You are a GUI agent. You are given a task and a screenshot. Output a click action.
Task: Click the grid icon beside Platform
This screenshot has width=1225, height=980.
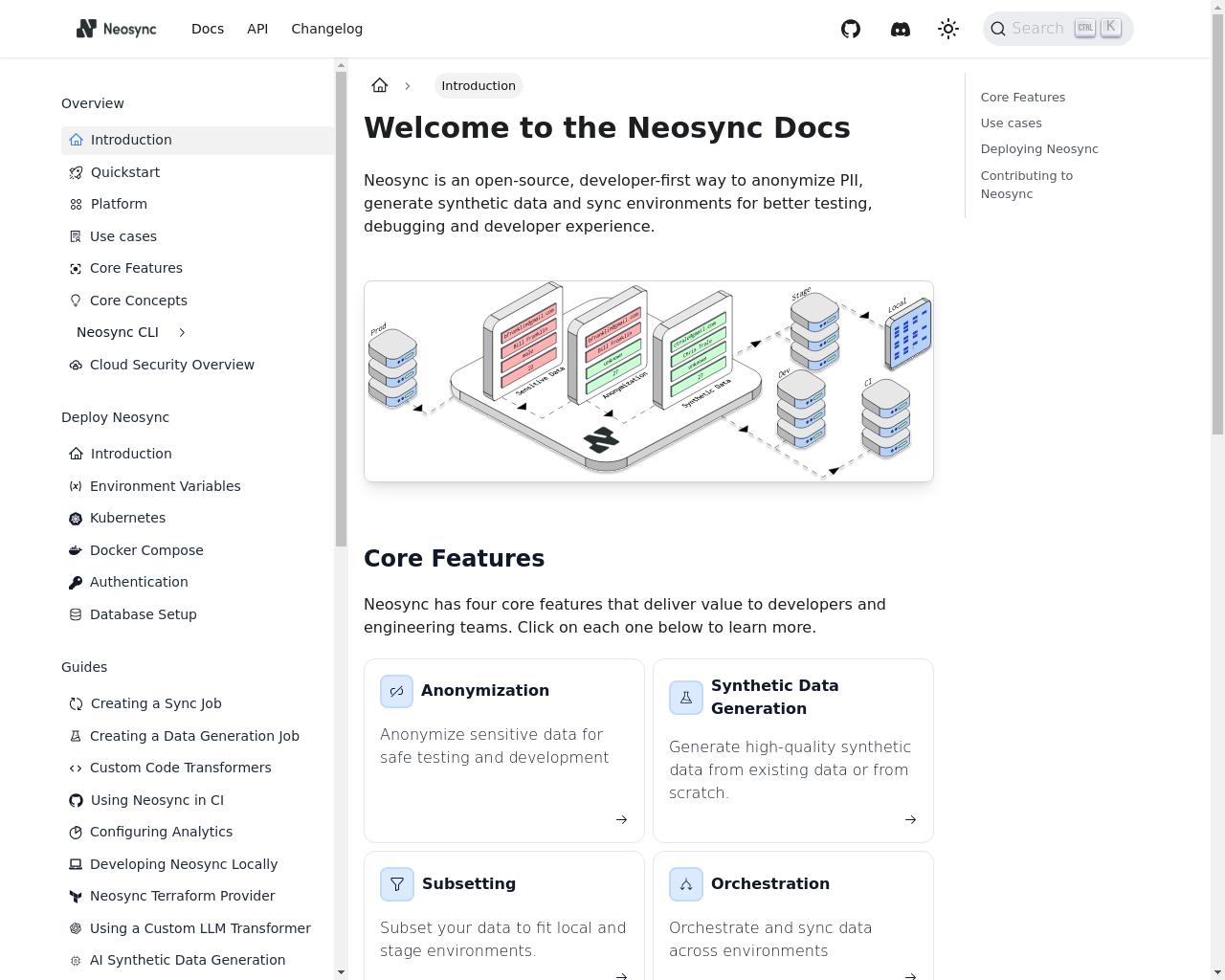pos(76,204)
